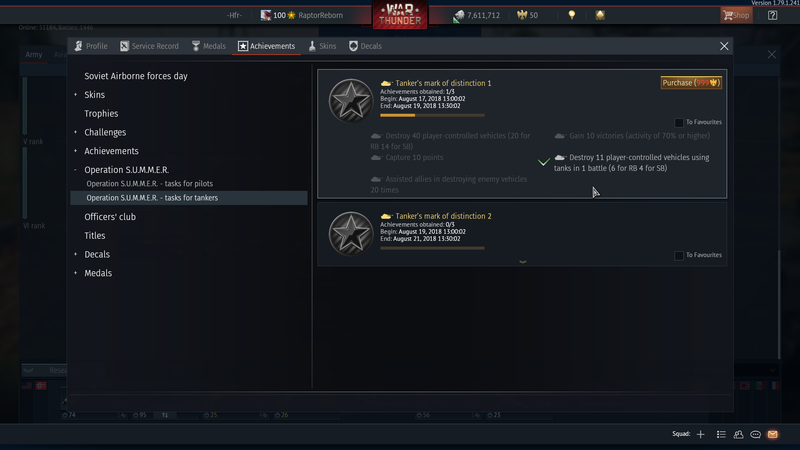The image size is (800, 450).
Task: Click the light bulb icon in top bar
Action: tap(571, 15)
